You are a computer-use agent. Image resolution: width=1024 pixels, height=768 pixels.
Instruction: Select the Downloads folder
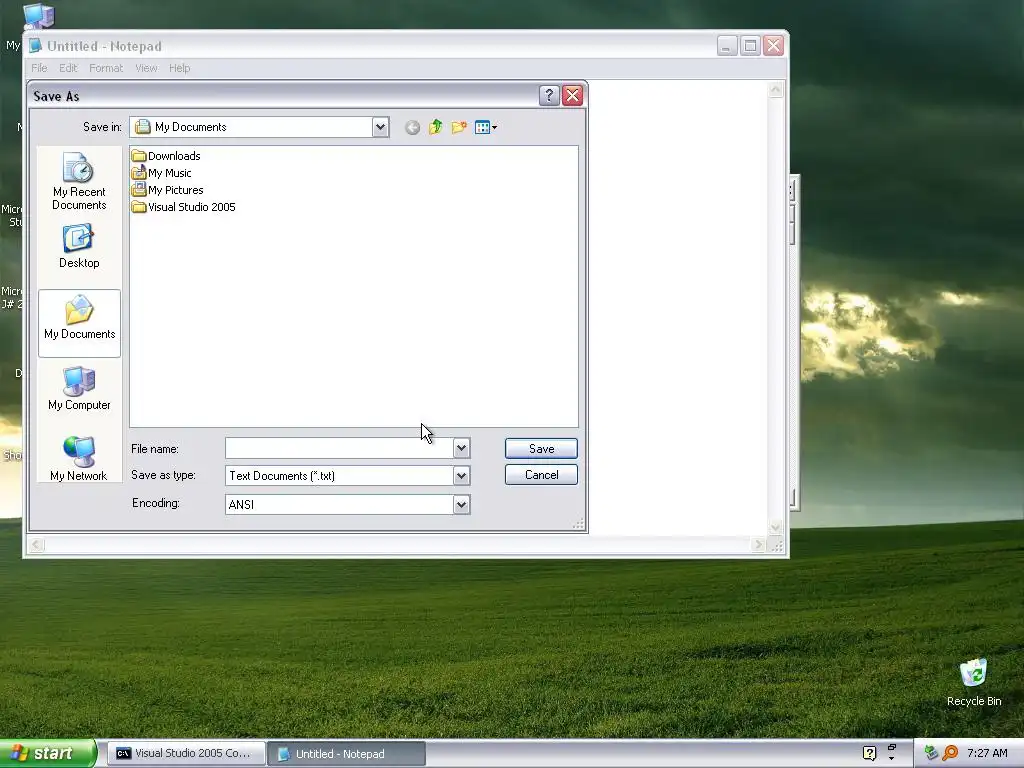166,155
